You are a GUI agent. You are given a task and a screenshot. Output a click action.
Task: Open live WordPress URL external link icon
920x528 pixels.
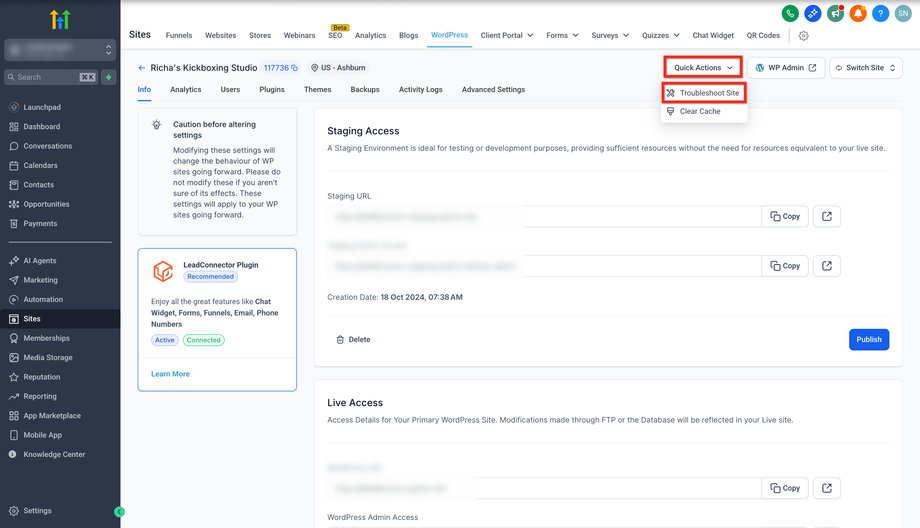coord(827,488)
